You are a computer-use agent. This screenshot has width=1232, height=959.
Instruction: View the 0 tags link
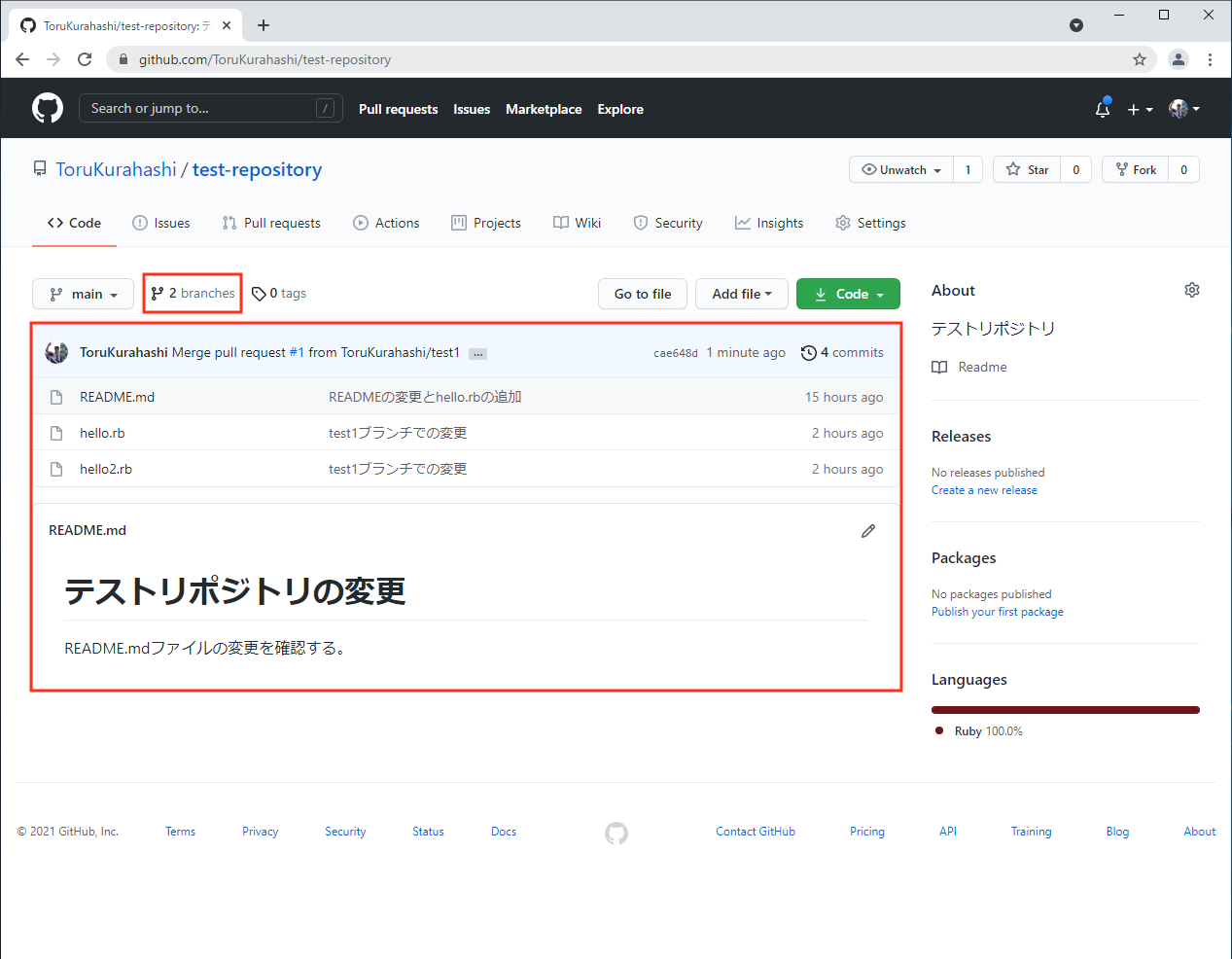[279, 293]
